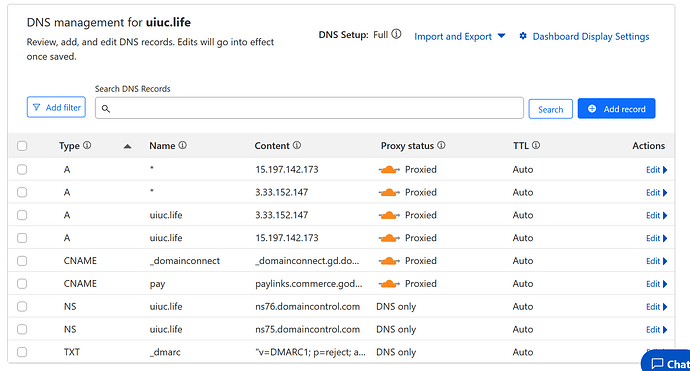Click the Name column header
Screen dimensions: 690x371
pos(162,146)
